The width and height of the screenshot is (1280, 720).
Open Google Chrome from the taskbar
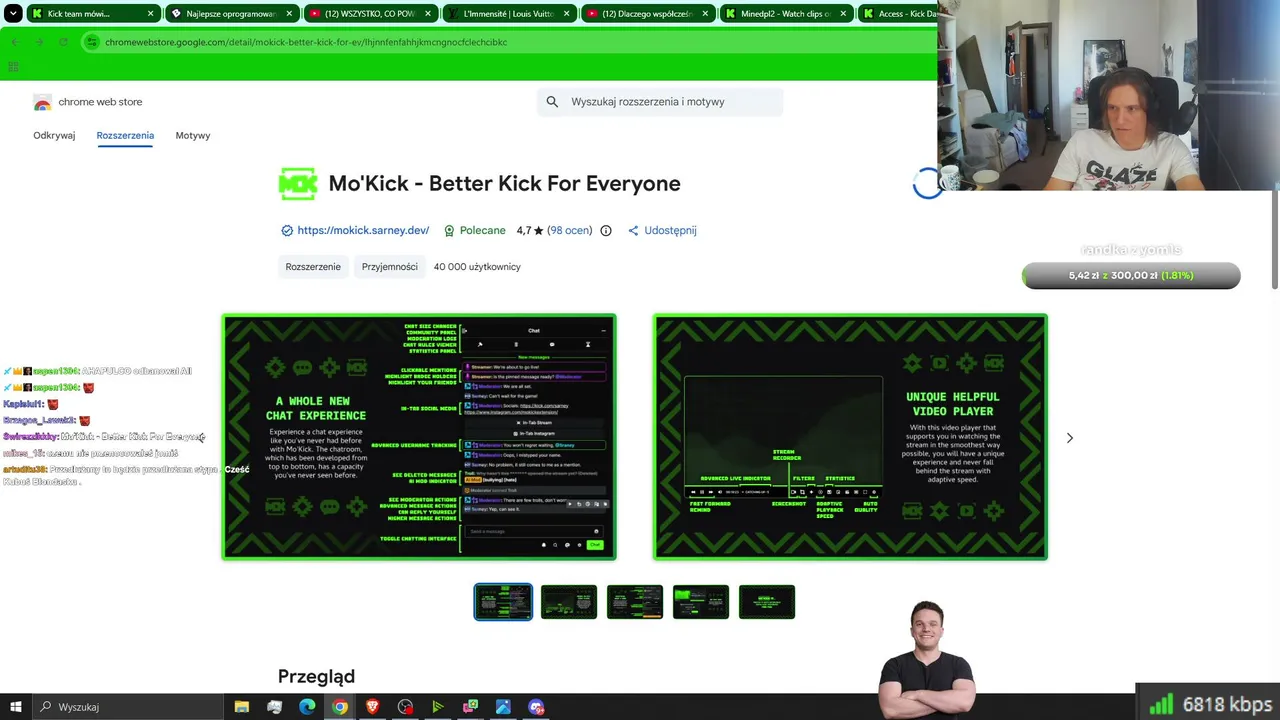[340, 707]
